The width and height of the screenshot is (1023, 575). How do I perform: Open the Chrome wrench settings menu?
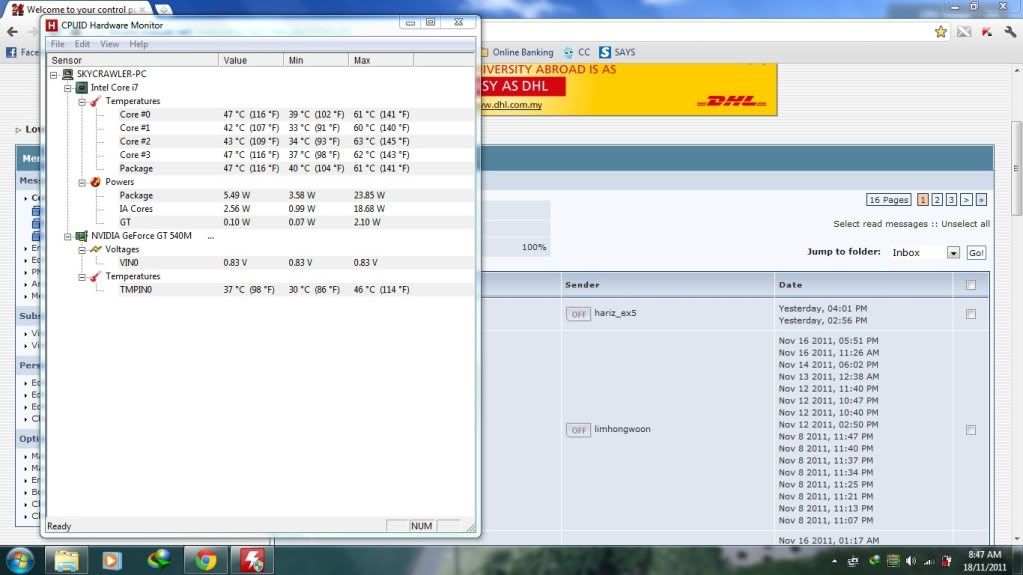pyautogui.click(x=1009, y=32)
